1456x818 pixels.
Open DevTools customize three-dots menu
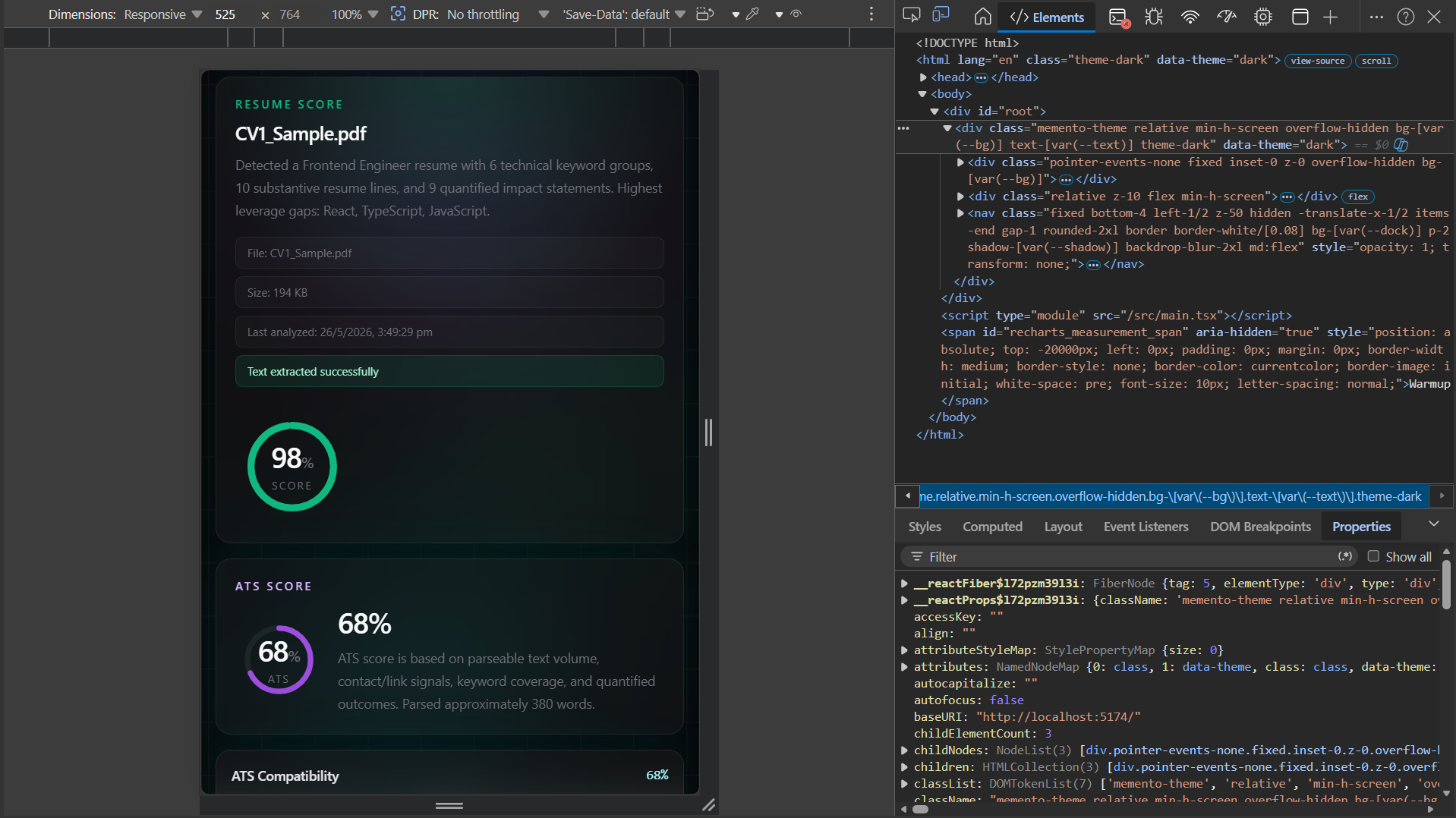point(1376,17)
